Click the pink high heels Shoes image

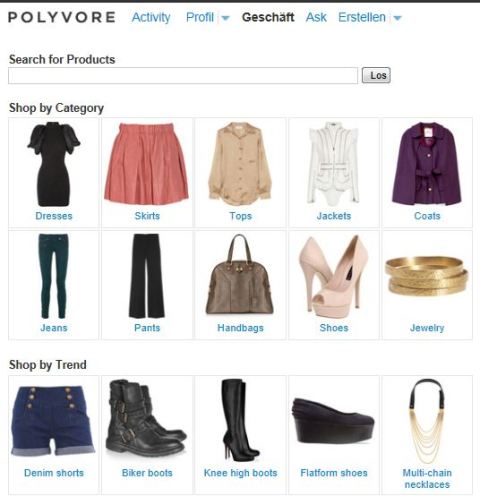(334, 276)
